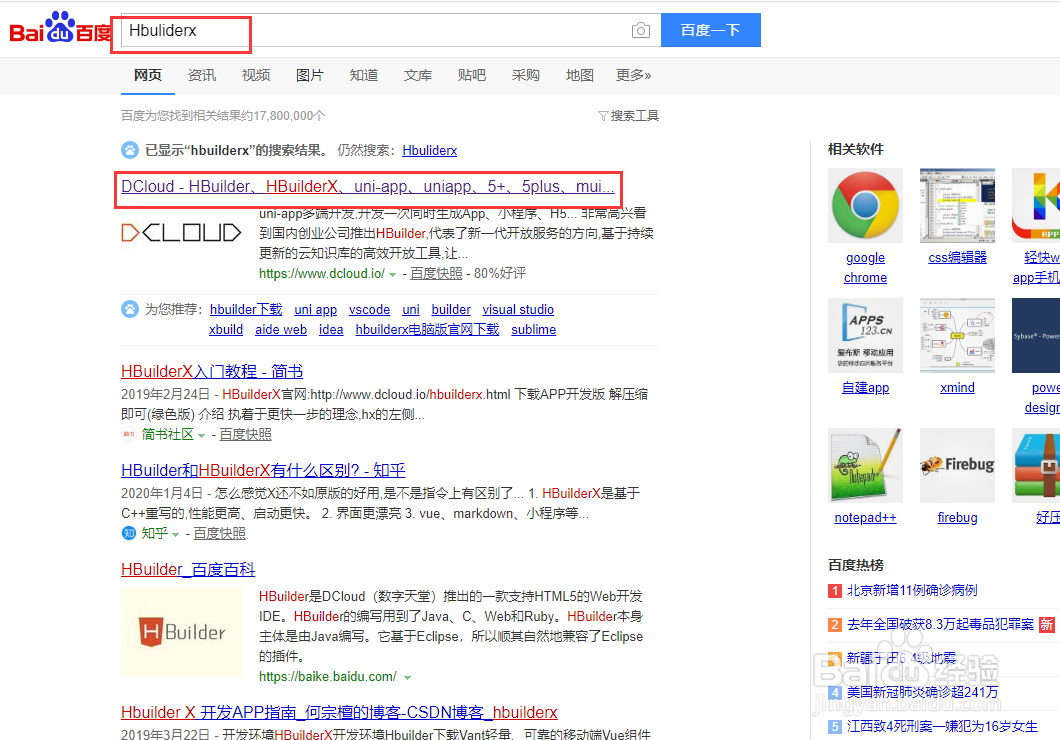
Task: Click the Baidu logo
Action: [x=61, y=29]
